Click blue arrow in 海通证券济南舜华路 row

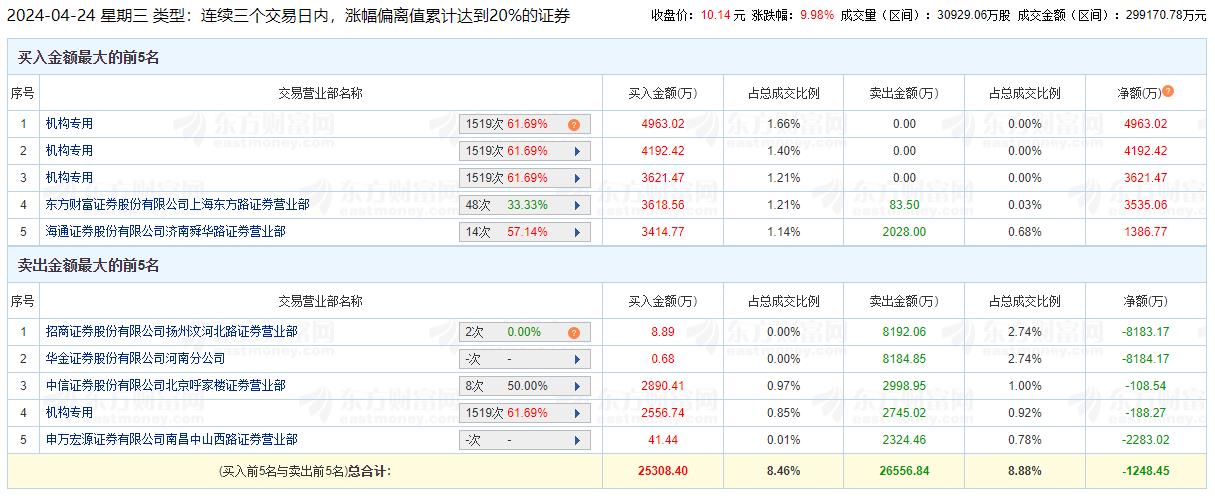click(577, 233)
